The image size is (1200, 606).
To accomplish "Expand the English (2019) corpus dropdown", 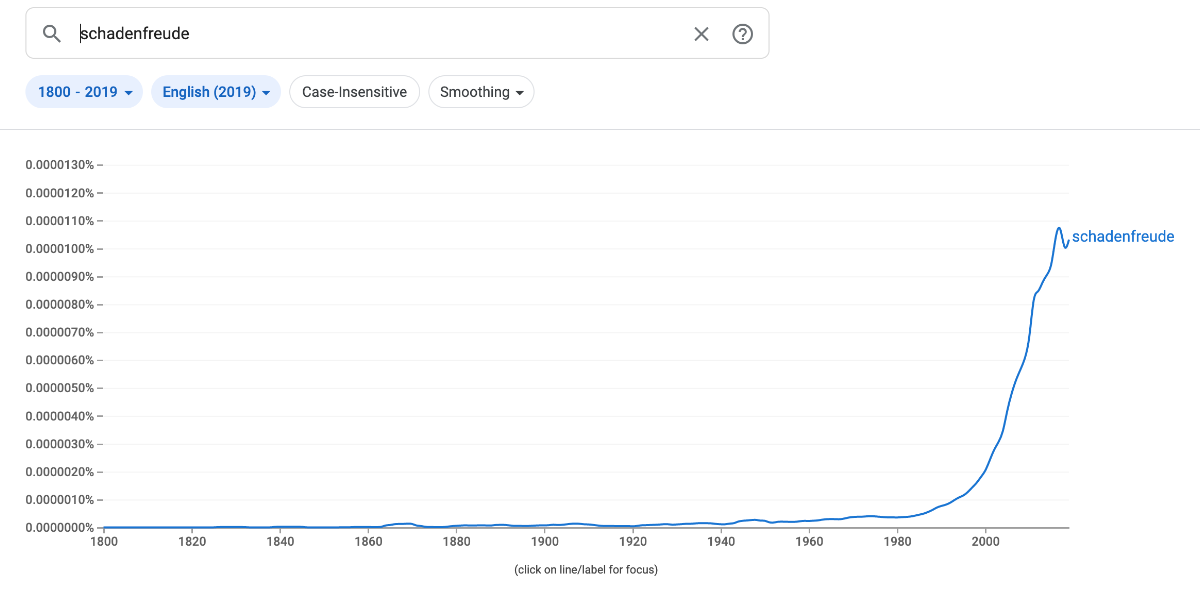I will (215, 92).
